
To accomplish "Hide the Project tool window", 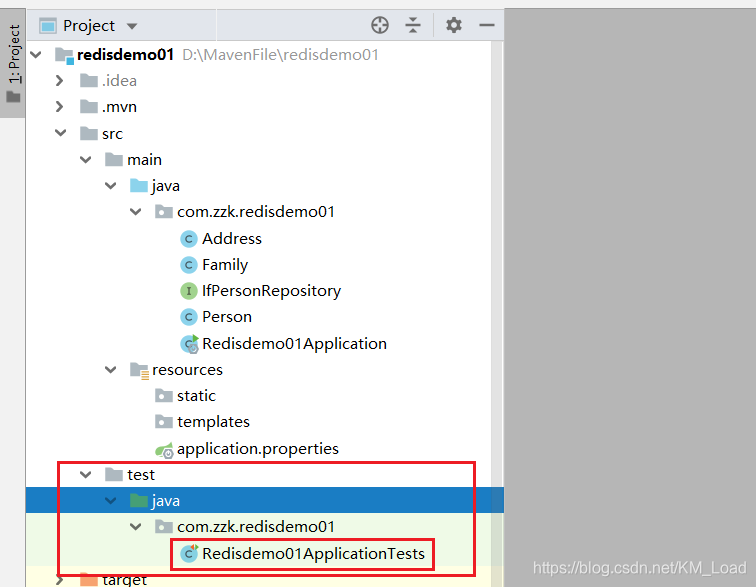I will pyautogui.click(x=487, y=25).
